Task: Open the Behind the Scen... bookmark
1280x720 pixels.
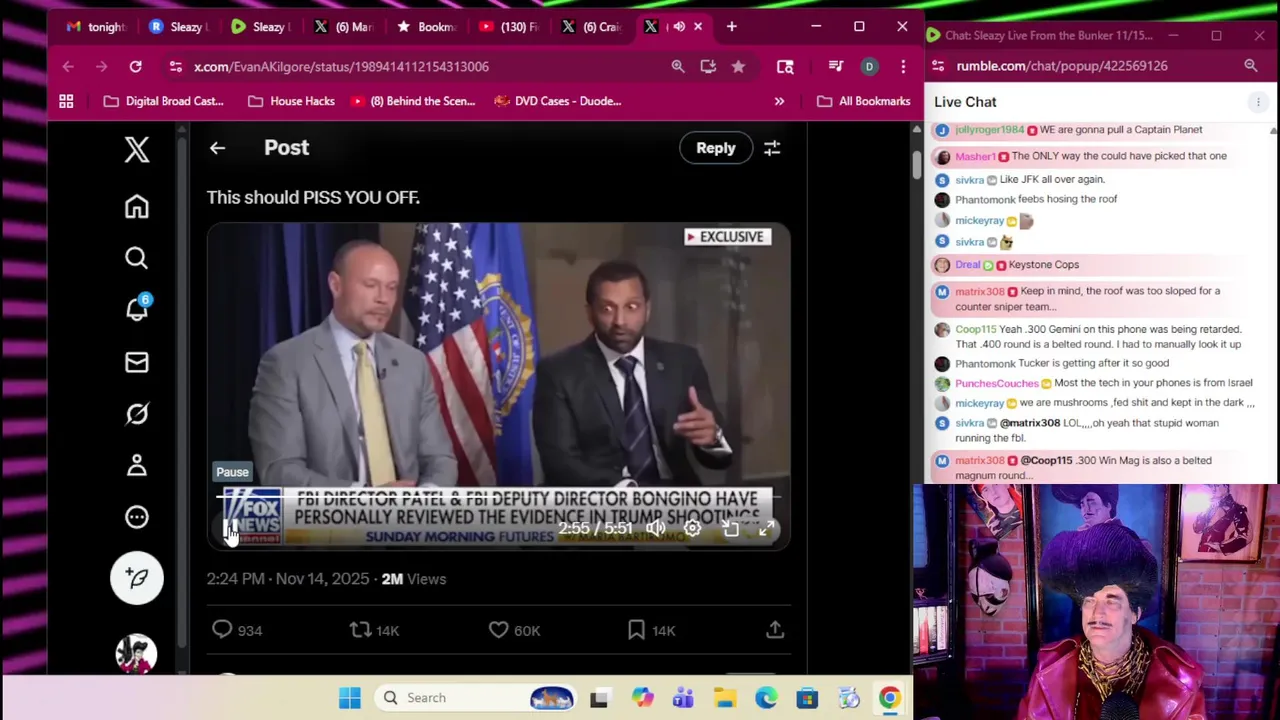Action: tap(412, 101)
